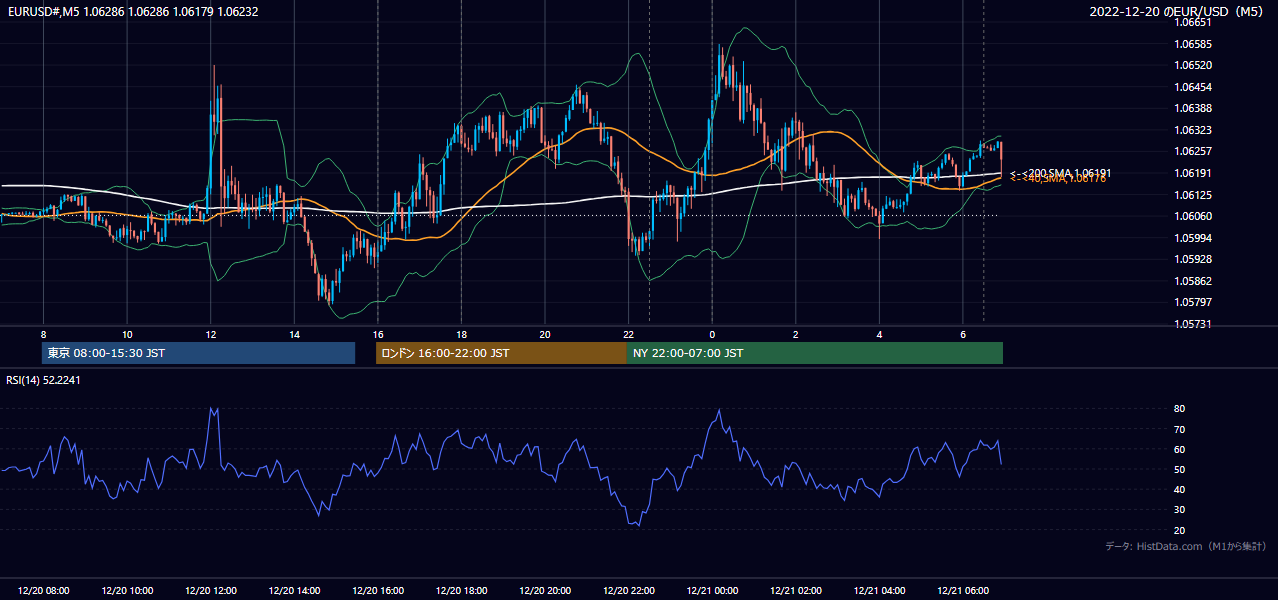Click RSI scale value 70
This screenshot has width=1278, height=600.
(1179, 429)
